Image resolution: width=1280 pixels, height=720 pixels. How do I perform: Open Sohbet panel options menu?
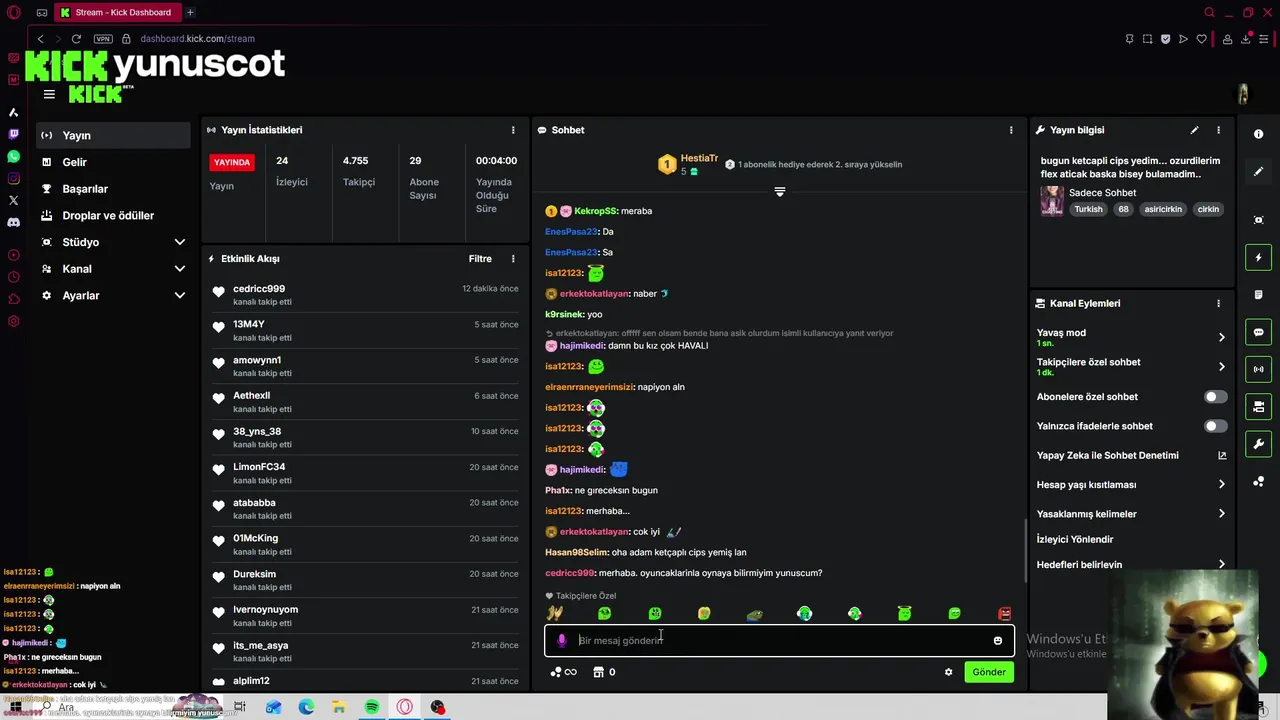1011,130
